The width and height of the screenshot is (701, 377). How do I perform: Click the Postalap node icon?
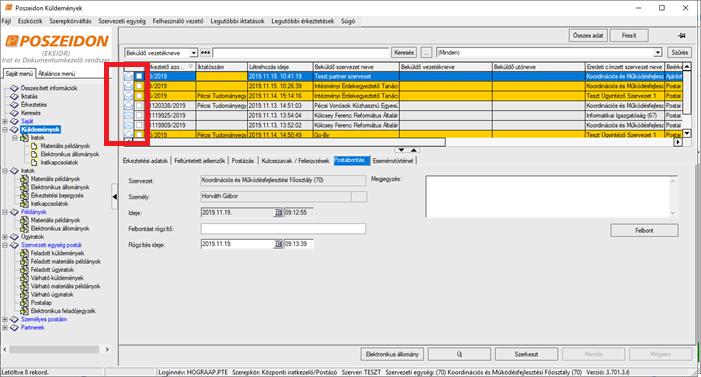click(x=24, y=303)
